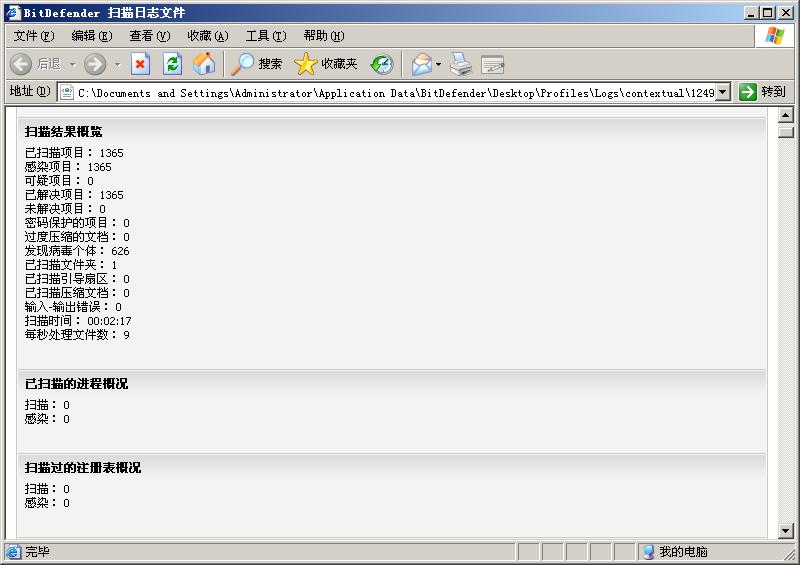
Task: Click the 已扫描的进程概况 heading
Action: (76, 384)
